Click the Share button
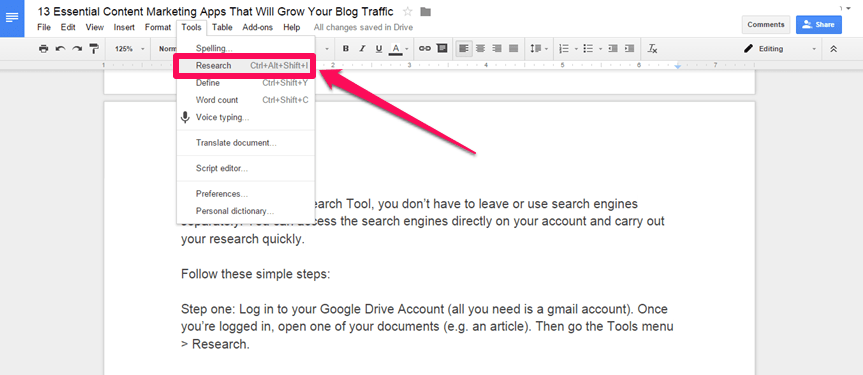Screen dimensions: 863x375 pos(818,24)
